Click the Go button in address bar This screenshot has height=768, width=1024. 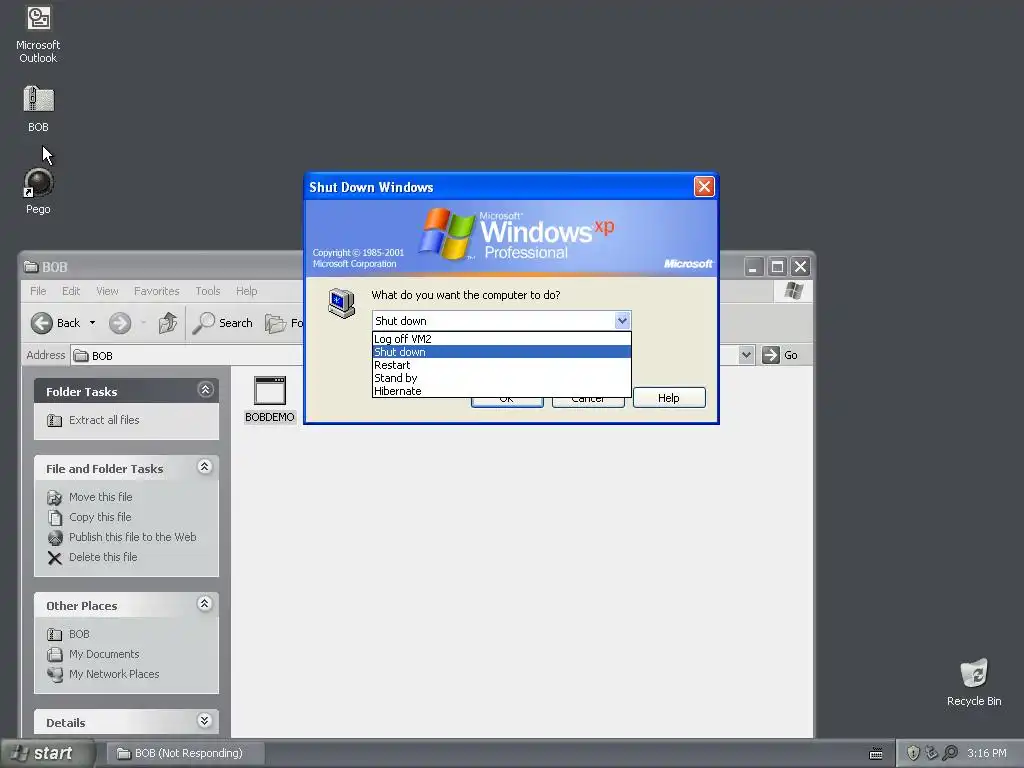tap(781, 355)
